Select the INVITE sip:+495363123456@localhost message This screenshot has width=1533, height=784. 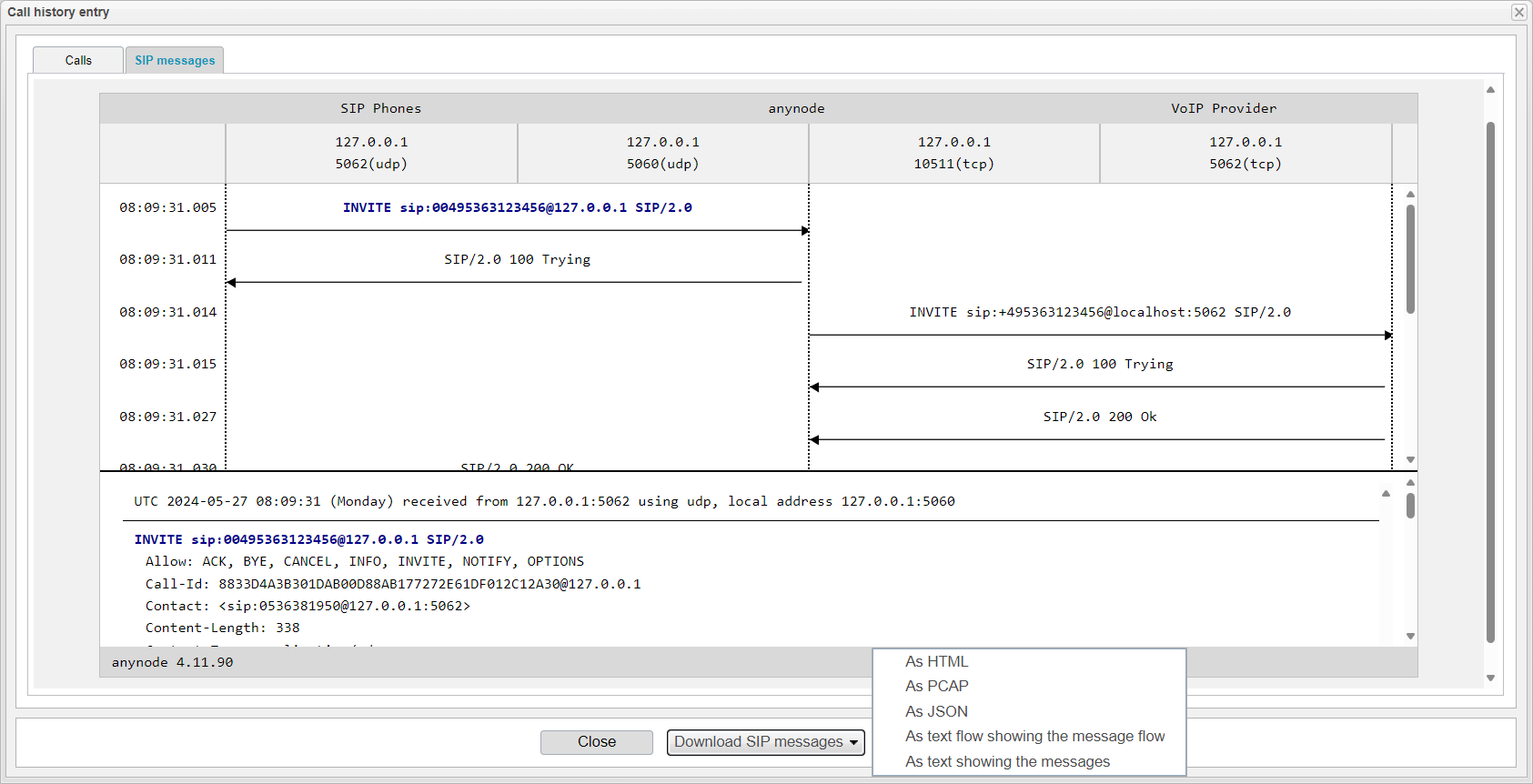(x=1100, y=312)
